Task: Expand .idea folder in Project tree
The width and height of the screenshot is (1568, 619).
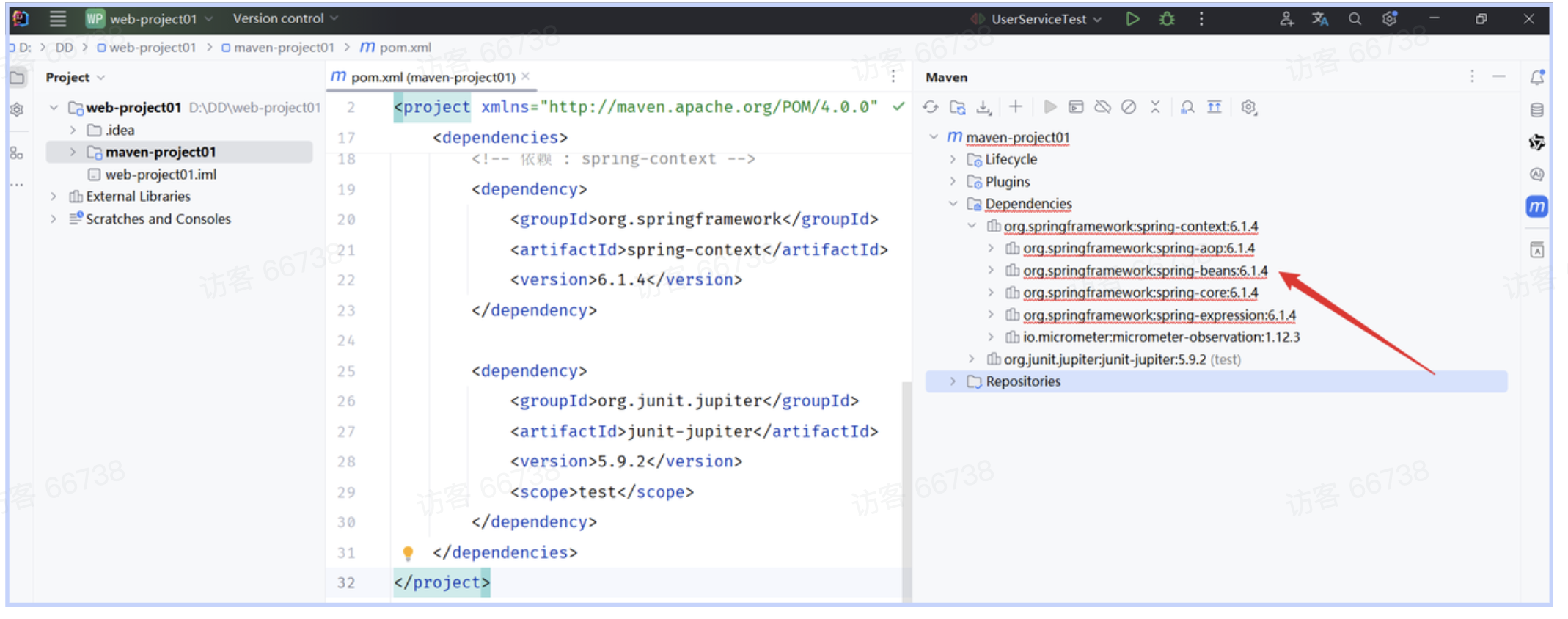Action: click(73, 130)
